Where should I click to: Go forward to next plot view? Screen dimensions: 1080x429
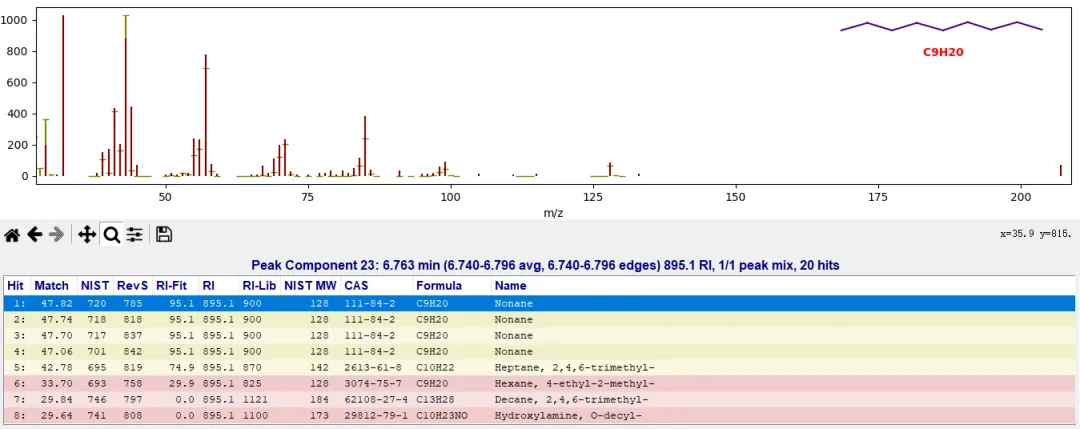pos(57,234)
